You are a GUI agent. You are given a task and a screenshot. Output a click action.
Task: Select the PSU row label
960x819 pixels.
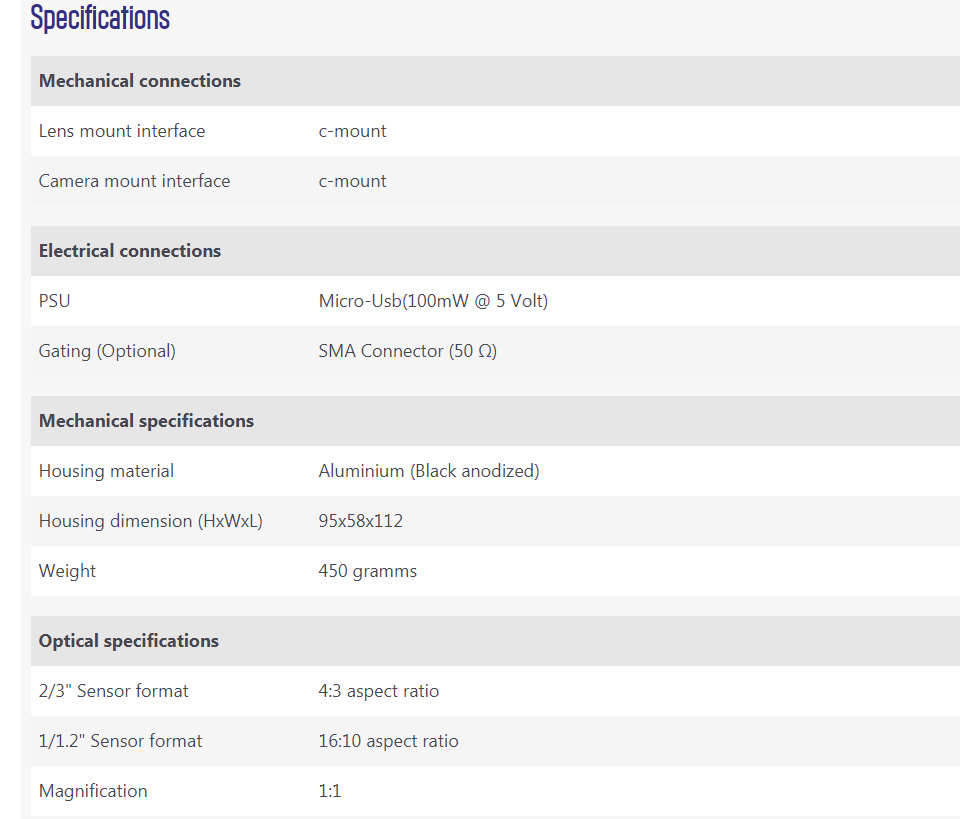point(54,301)
